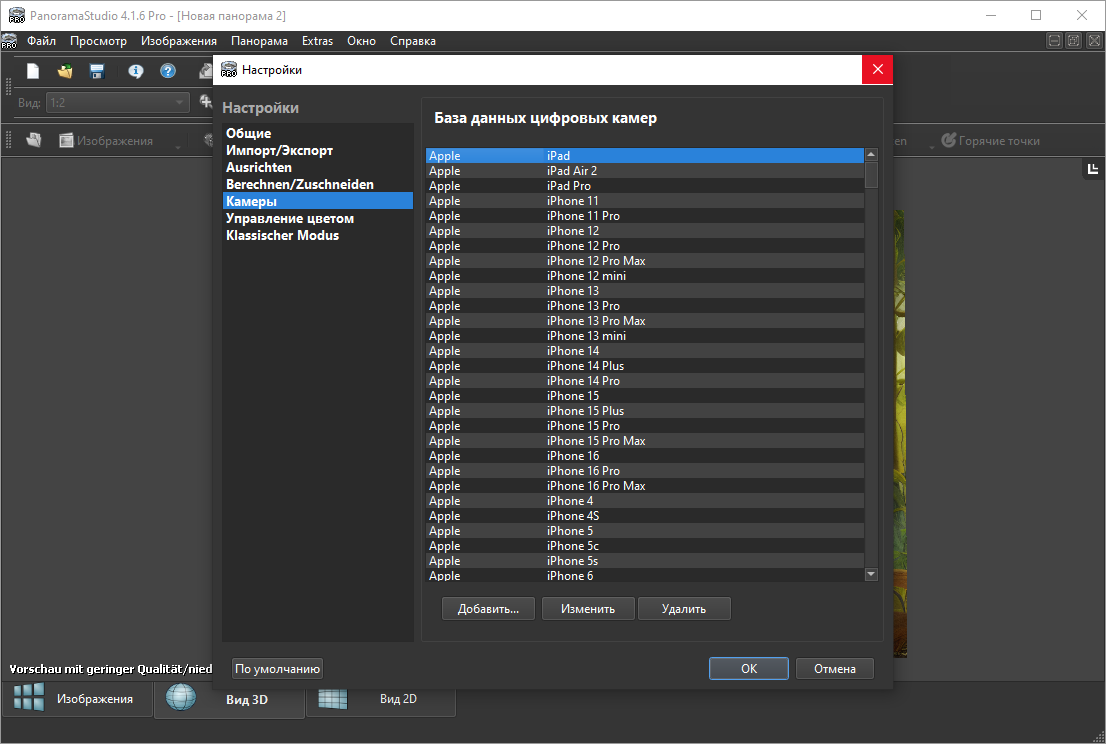This screenshot has height=744, width=1106.
Task: Open the Панорама menu
Action: [x=259, y=41]
